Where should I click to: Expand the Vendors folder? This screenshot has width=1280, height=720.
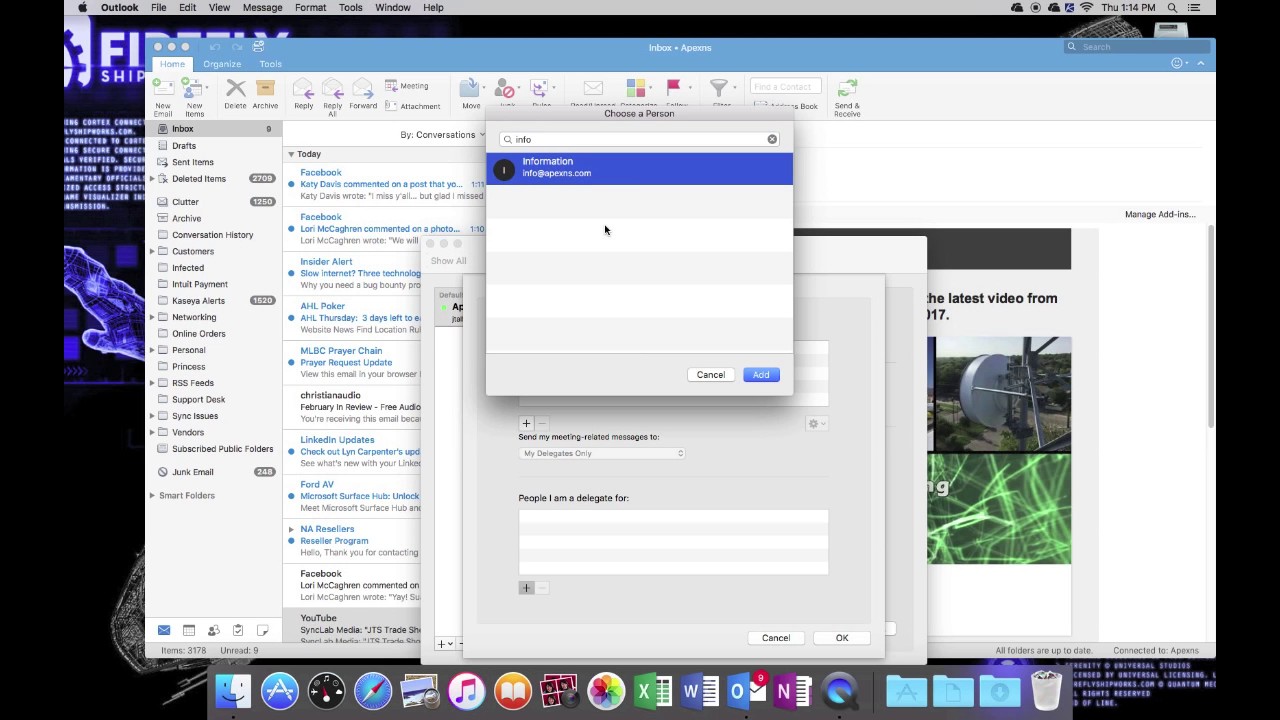152,432
